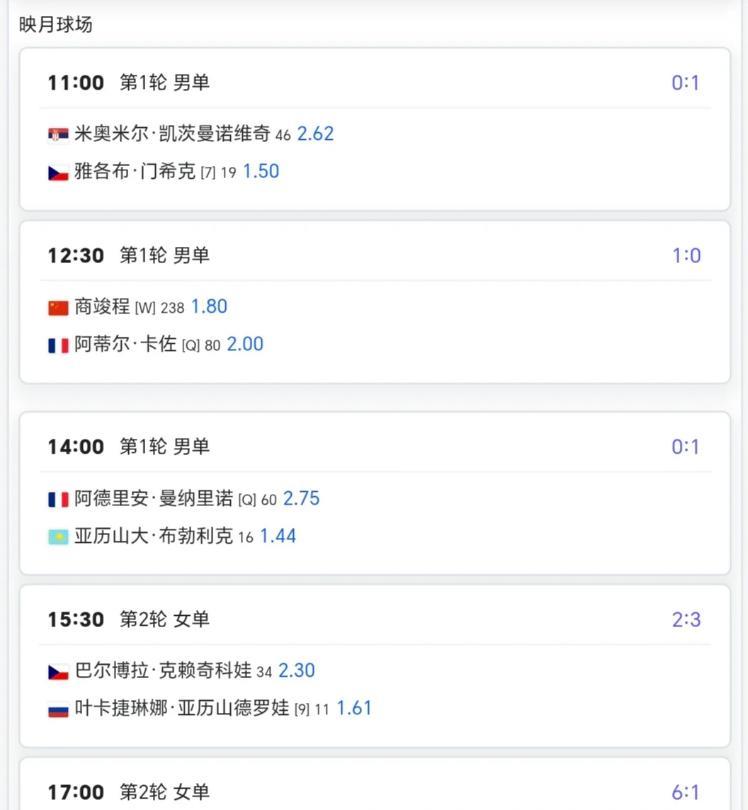
Task: Click French flag beside 阿德里安·曼纳里诺
Action: tap(58, 499)
